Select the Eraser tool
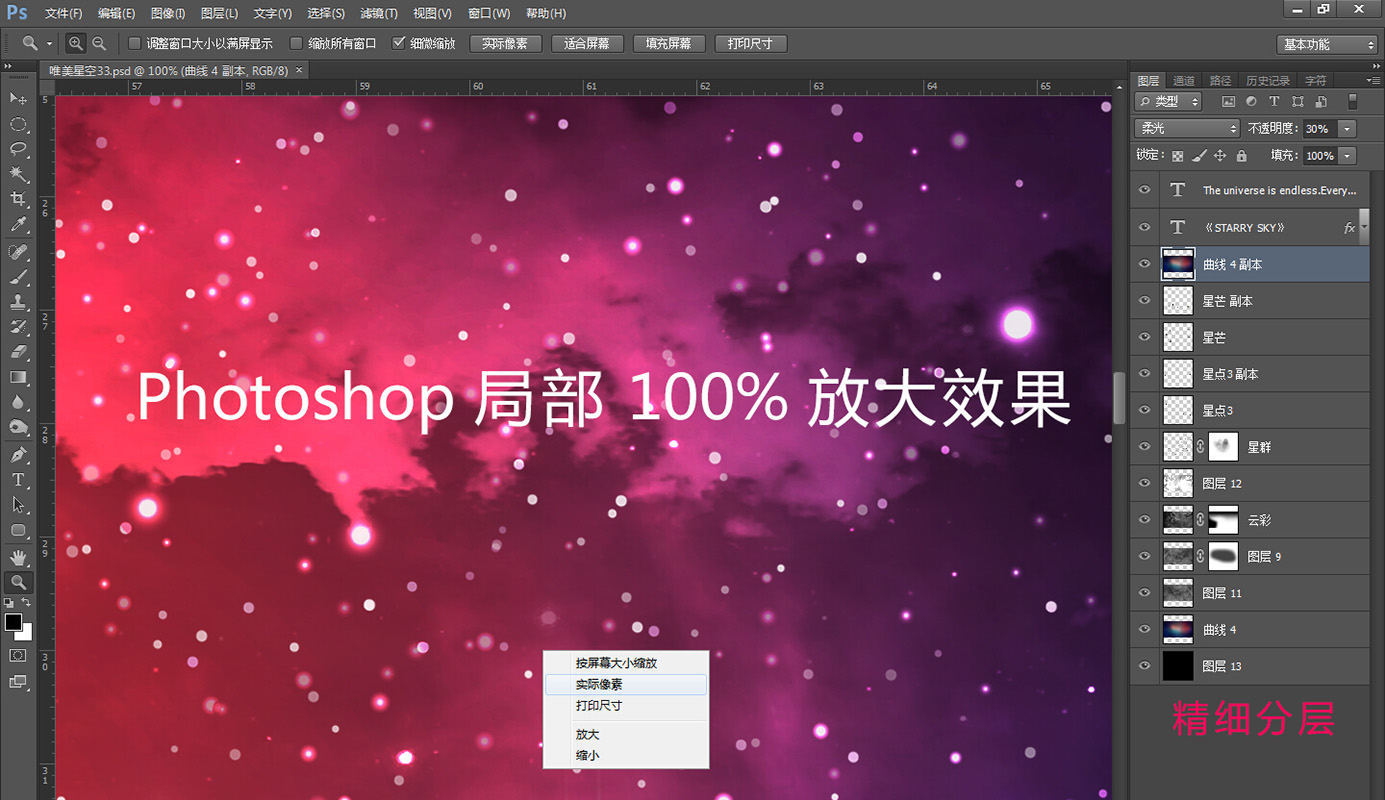Image resolution: width=1385 pixels, height=800 pixels. click(x=18, y=352)
